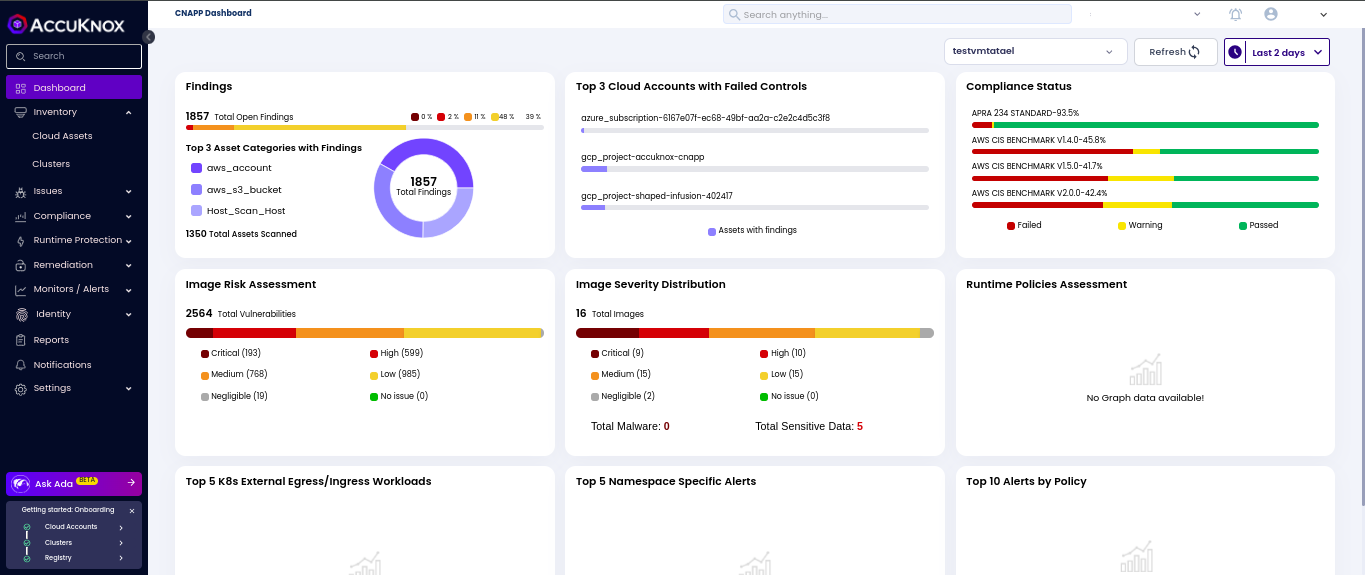Open the dropdown arrow left of the bell
The image size is (1365, 575).
pyautogui.click(x=1197, y=15)
